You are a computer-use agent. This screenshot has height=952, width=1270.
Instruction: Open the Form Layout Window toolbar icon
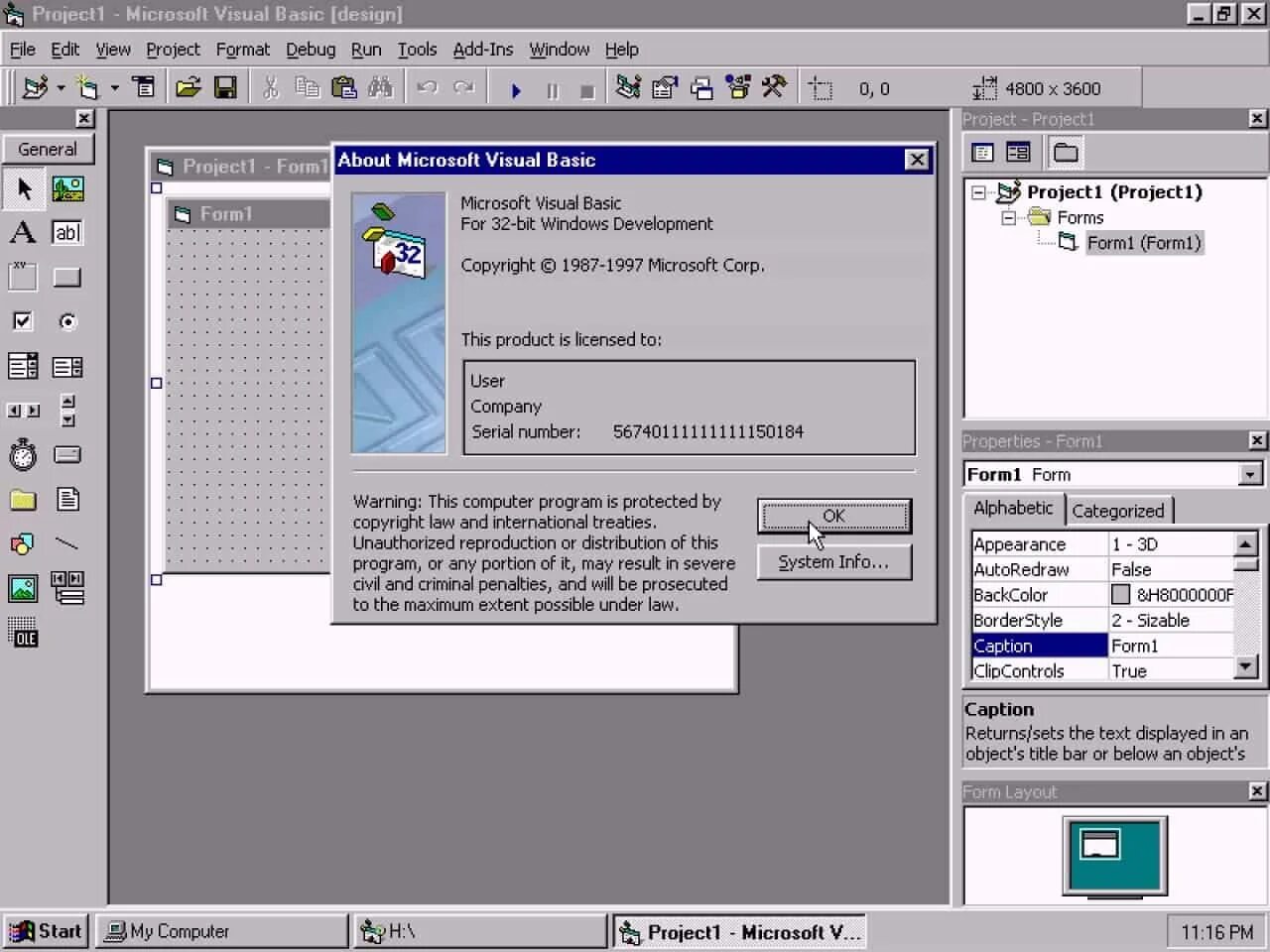coord(701,88)
